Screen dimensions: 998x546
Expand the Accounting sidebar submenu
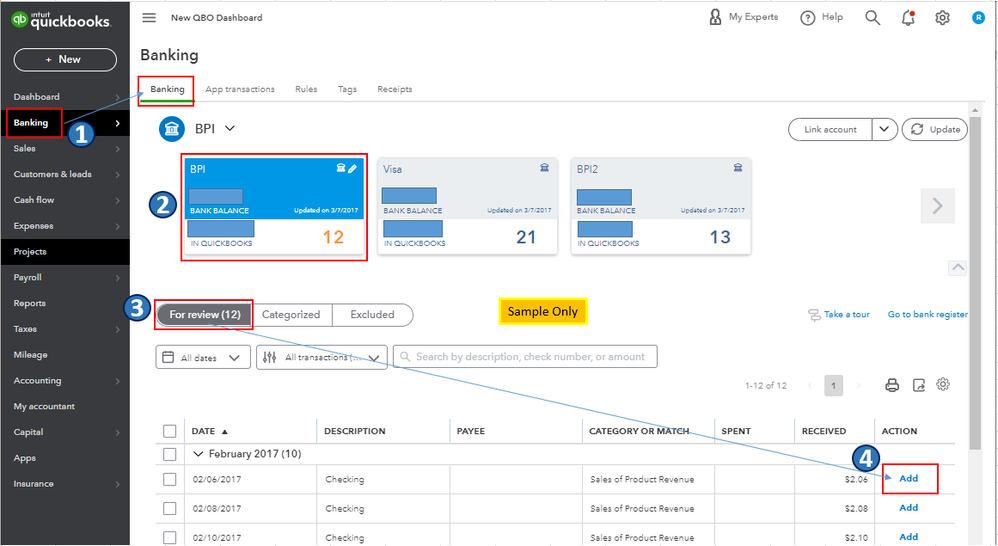tap(118, 381)
